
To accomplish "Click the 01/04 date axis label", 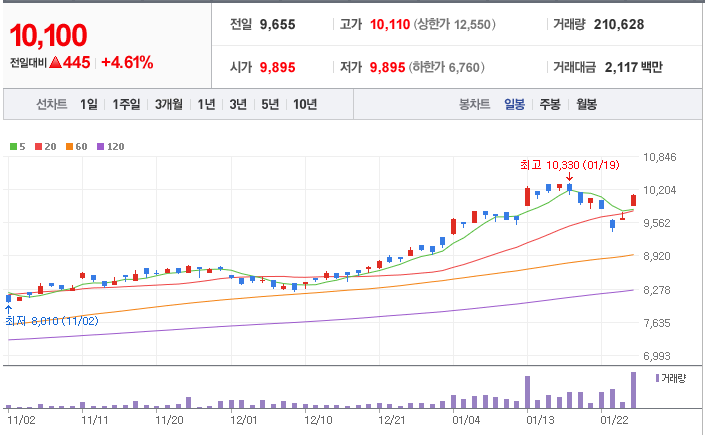I will click(466, 420).
